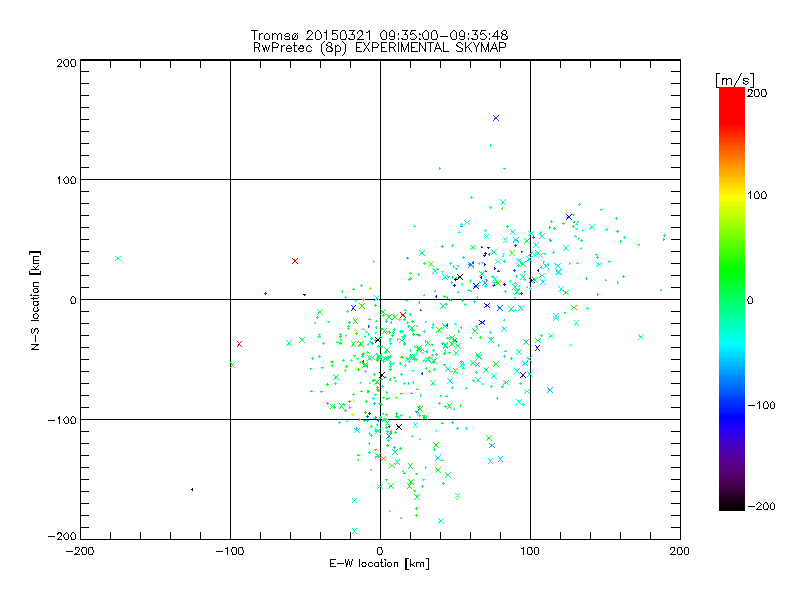This screenshot has height=600, width=800.
Task: Click the '100' tick label on the N-S axis
Action: 66,180
